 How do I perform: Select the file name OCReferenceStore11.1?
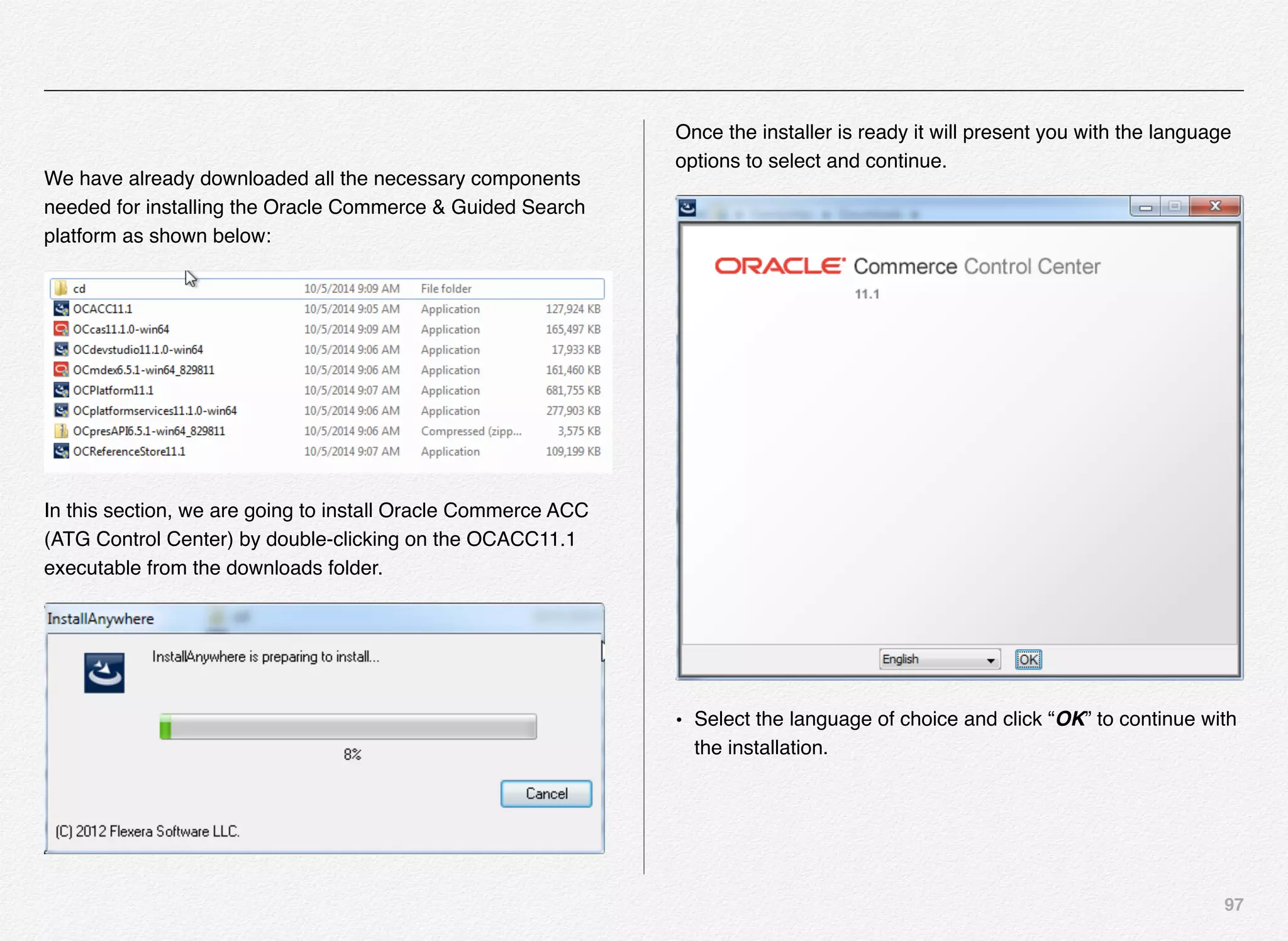[x=129, y=451]
